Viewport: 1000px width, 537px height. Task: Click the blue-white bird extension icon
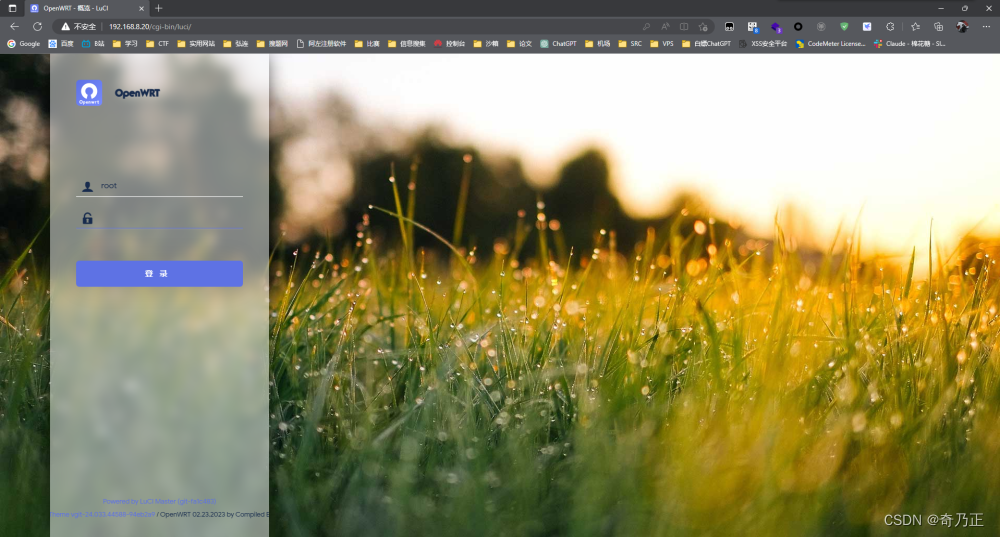click(867, 27)
